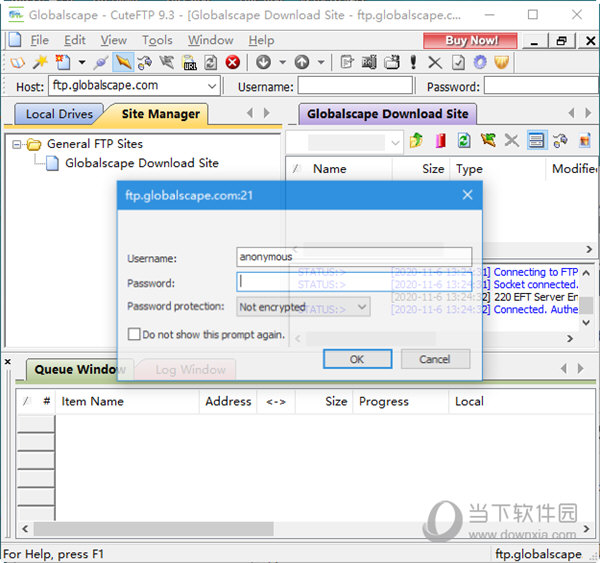
Task: Click the New folder icon in toolbar
Action: (x=392, y=62)
